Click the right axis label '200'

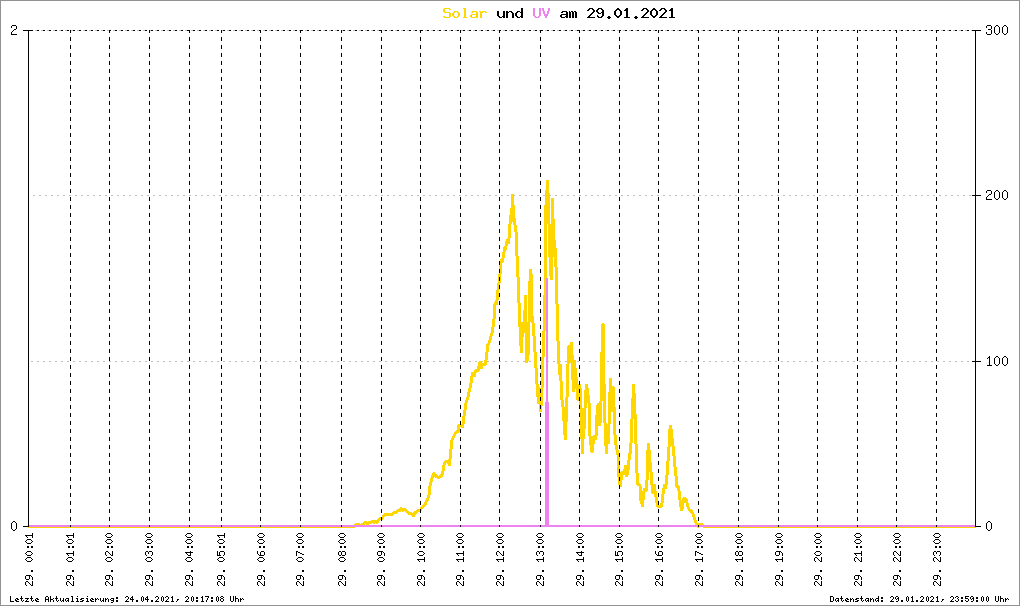click(x=997, y=195)
